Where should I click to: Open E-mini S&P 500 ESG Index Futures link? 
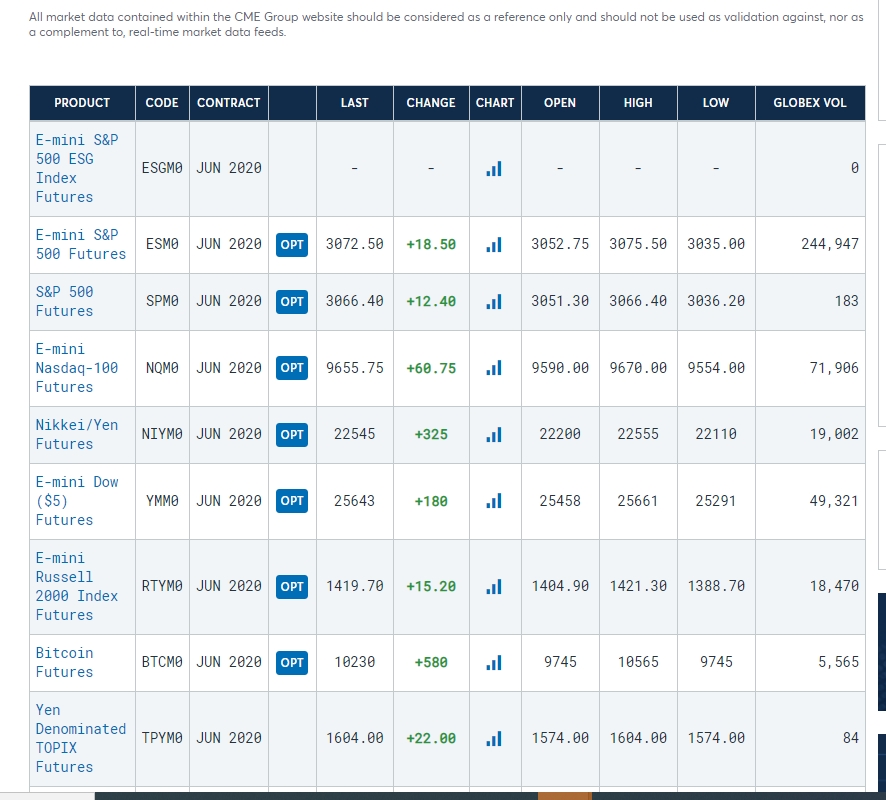[77, 168]
